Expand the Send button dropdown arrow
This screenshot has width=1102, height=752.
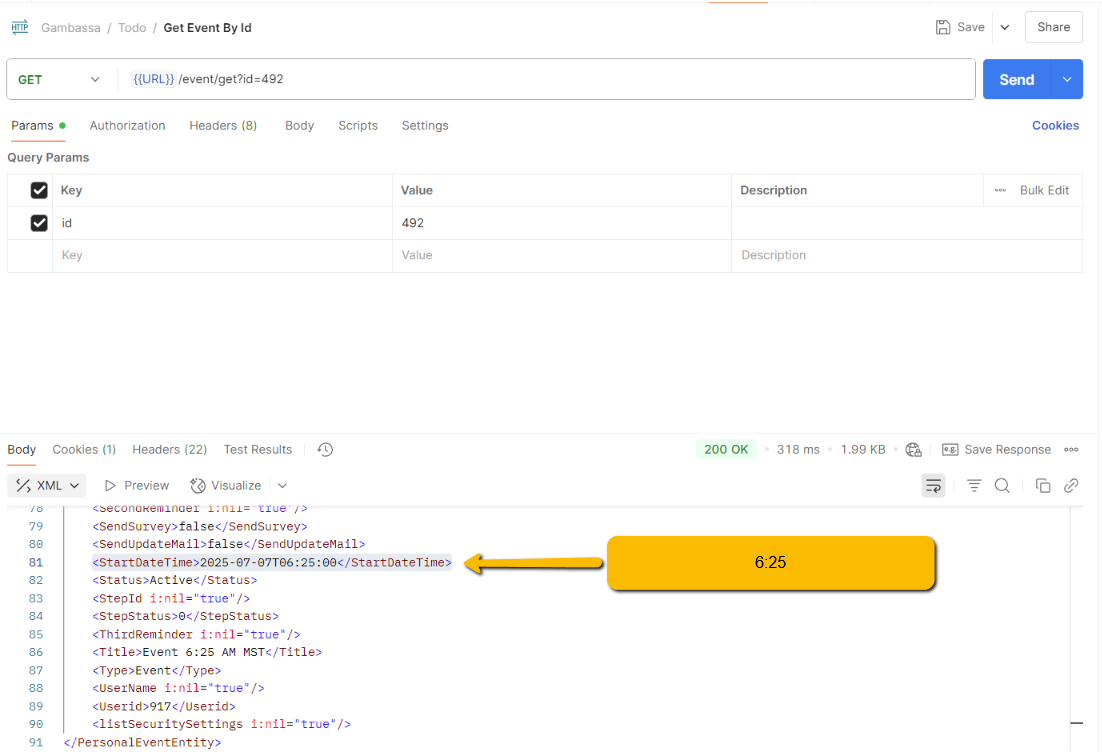(1067, 80)
